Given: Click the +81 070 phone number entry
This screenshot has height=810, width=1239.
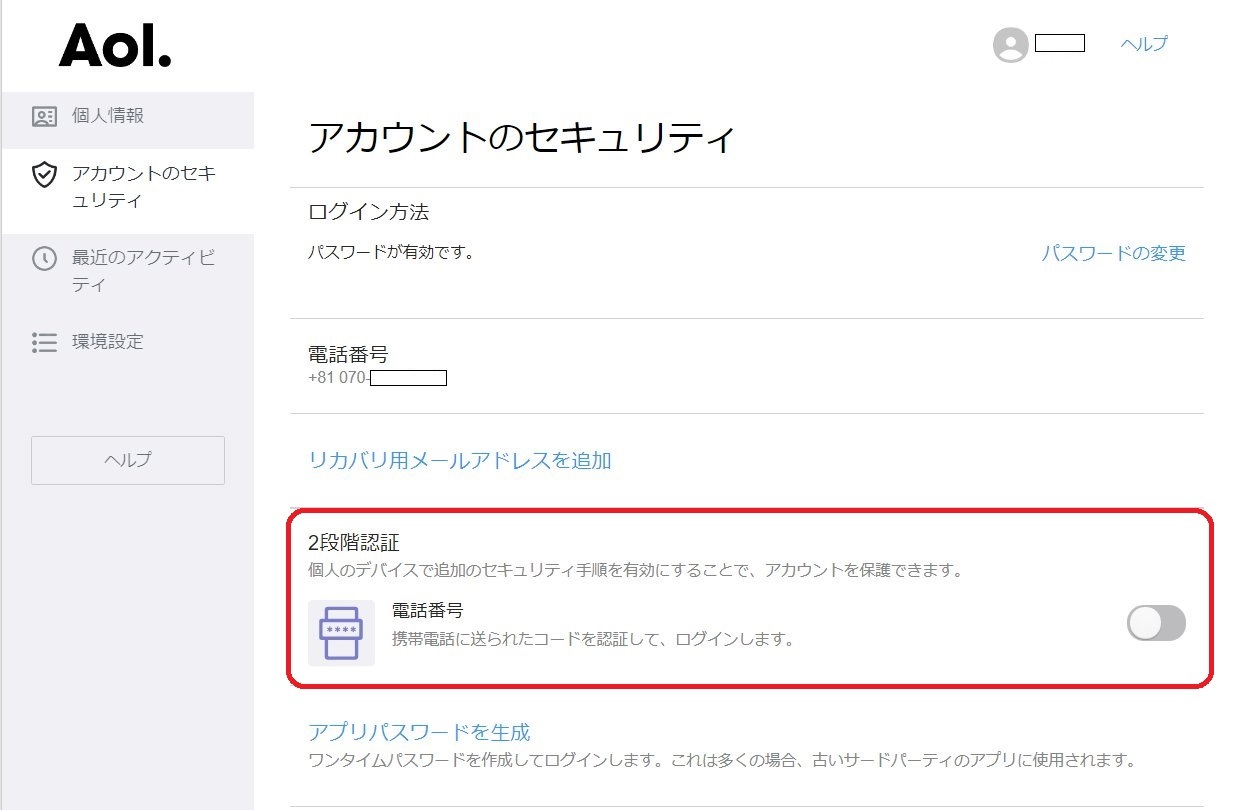Looking at the screenshot, I should coord(377,378).
